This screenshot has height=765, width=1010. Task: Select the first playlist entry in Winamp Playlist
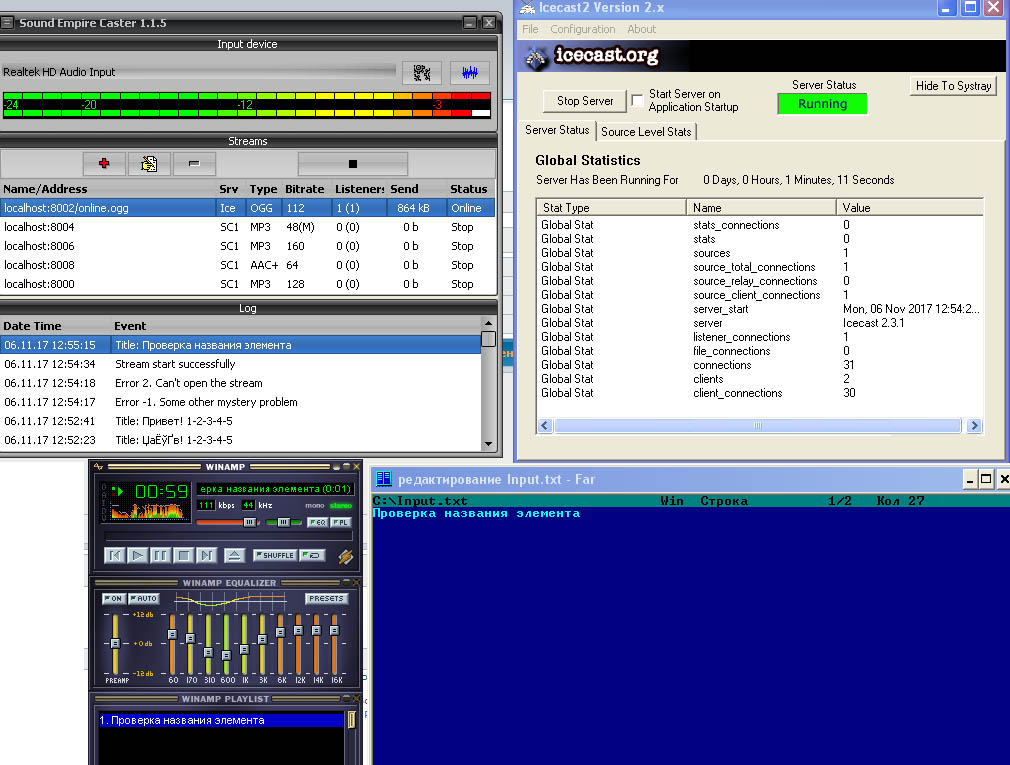pyautogui.click(x=220, y=720)
